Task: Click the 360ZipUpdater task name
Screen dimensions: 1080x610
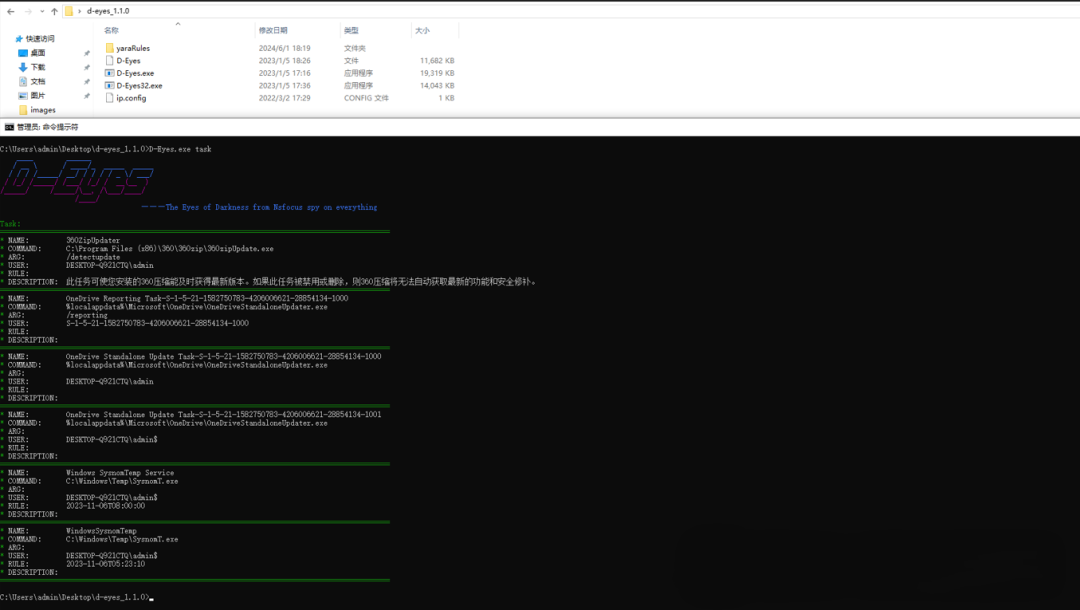Action: 93,240
